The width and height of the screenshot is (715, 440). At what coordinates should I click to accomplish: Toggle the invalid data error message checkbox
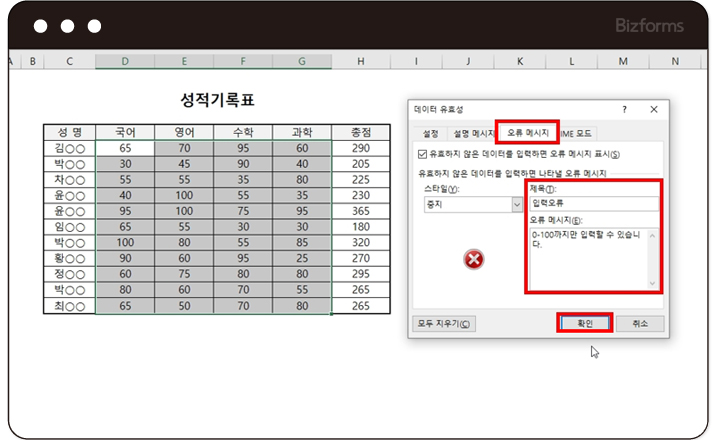(422, 155)
